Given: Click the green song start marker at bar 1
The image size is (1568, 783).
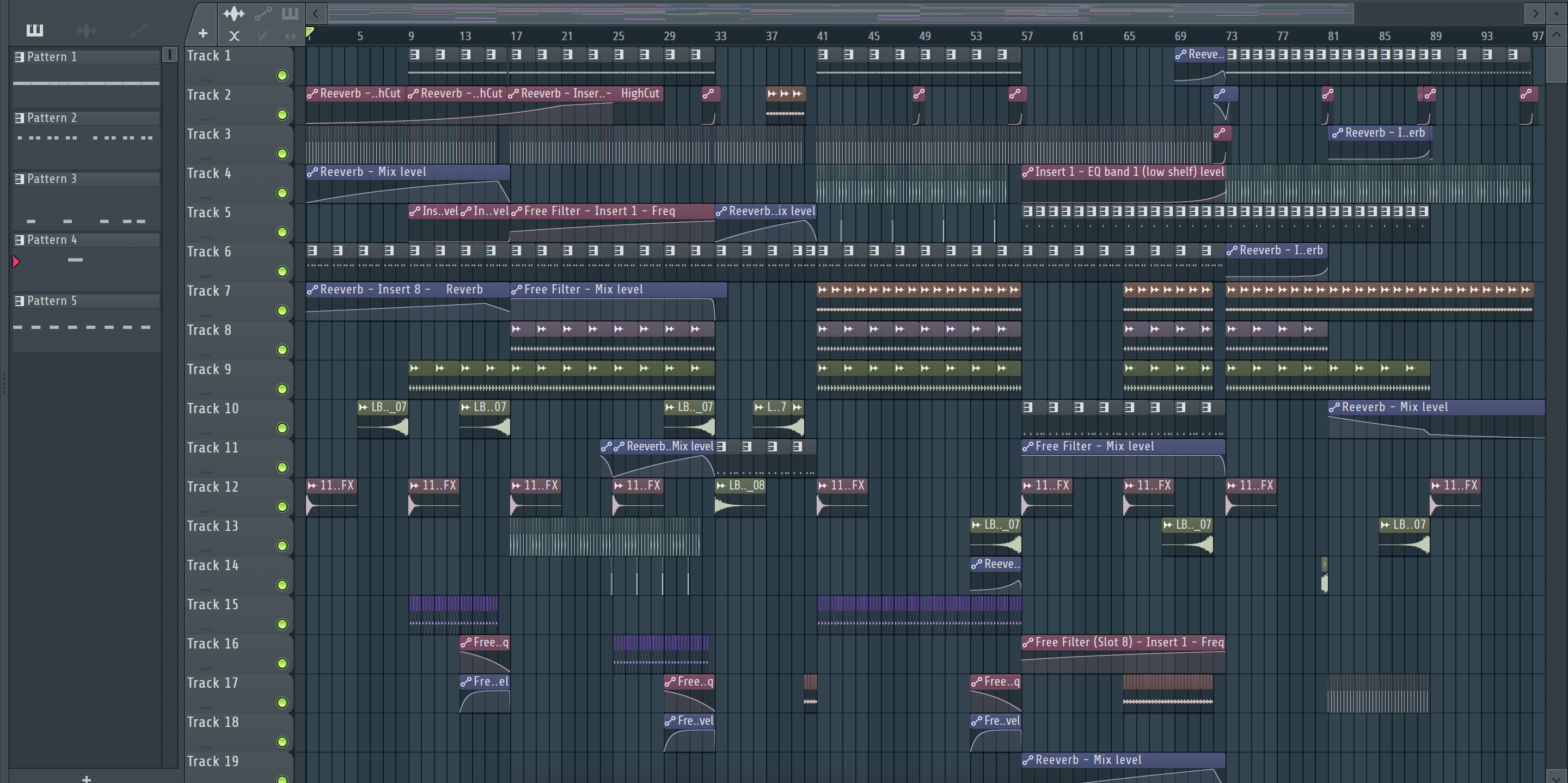Looking at the screenshot, I should (x=310, y=32).
